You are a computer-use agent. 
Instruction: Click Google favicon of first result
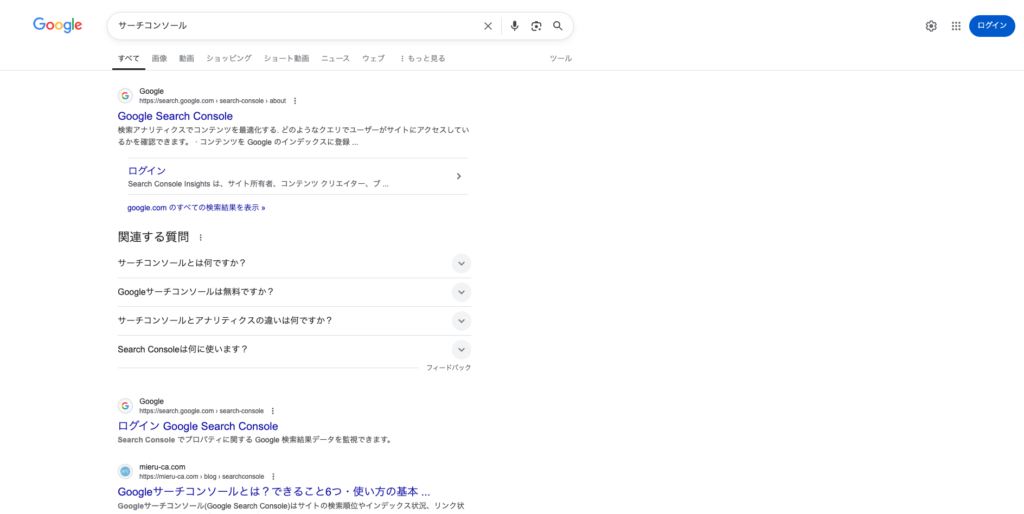tap(125, 96)
